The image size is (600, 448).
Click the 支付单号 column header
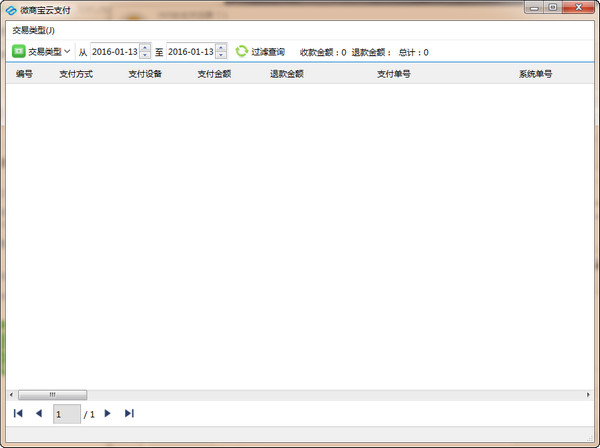click(x=393, y=74)
